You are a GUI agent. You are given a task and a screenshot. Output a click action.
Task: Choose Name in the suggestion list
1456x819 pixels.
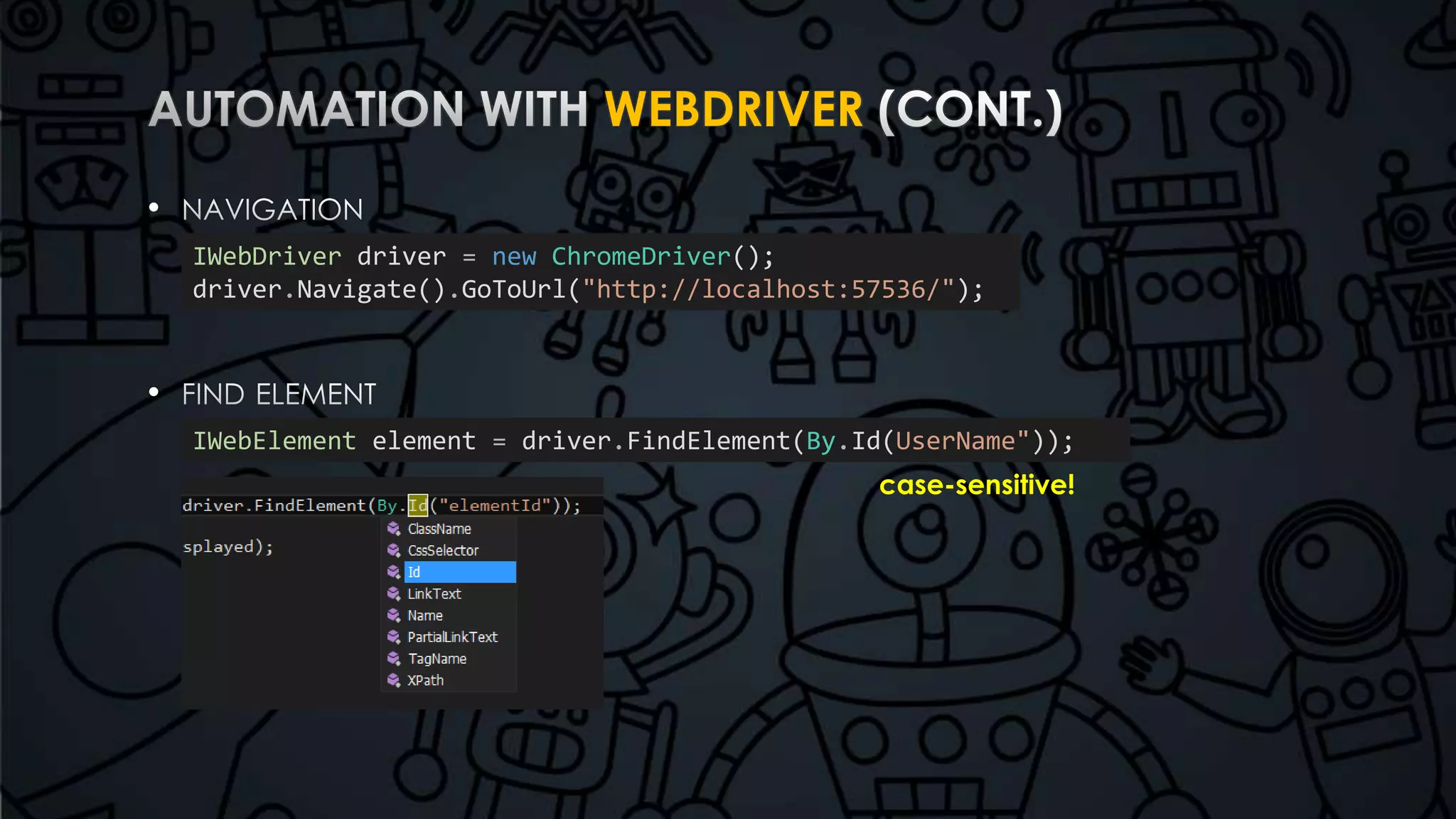pos(425,616)
